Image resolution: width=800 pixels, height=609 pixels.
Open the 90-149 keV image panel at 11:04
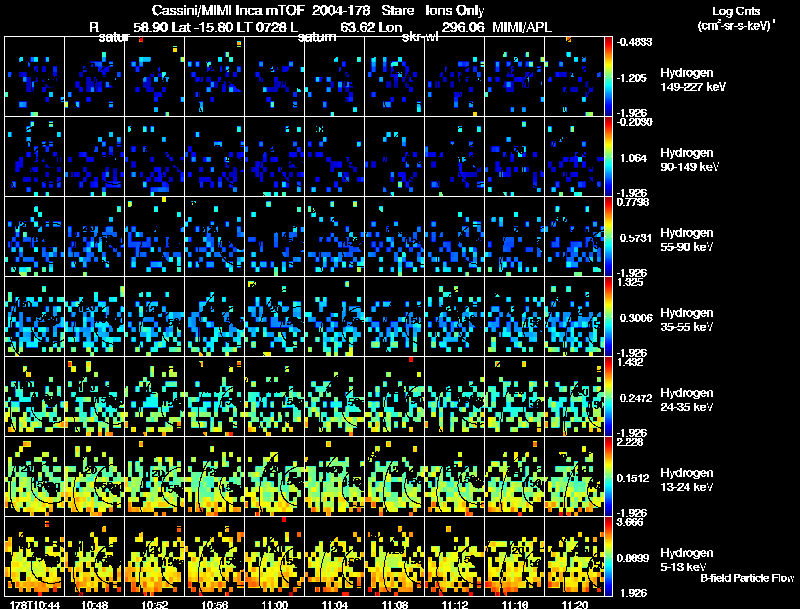335,157
